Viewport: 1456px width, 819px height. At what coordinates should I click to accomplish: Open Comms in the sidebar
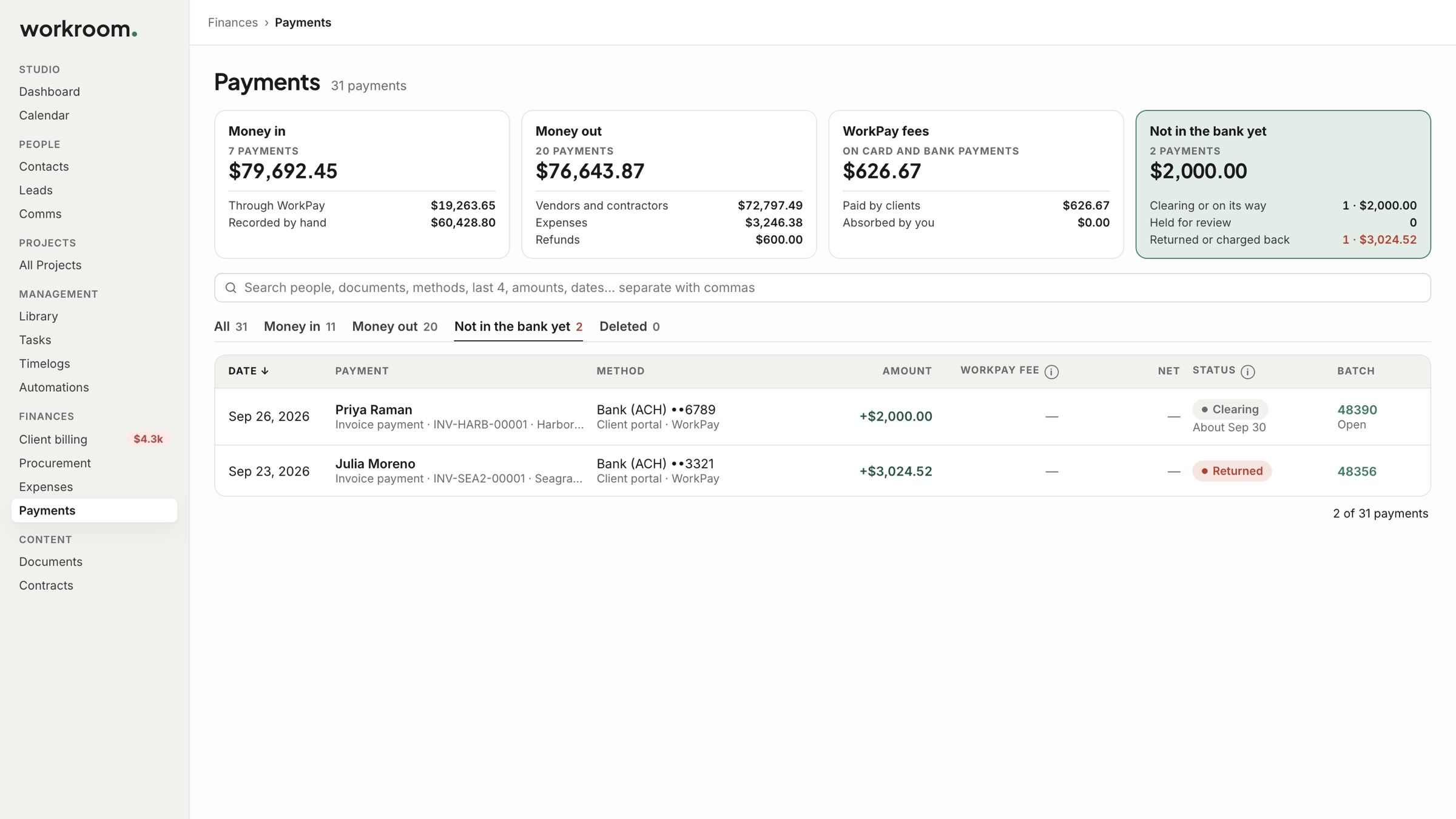pyautogui.click(x=40, y=214)
